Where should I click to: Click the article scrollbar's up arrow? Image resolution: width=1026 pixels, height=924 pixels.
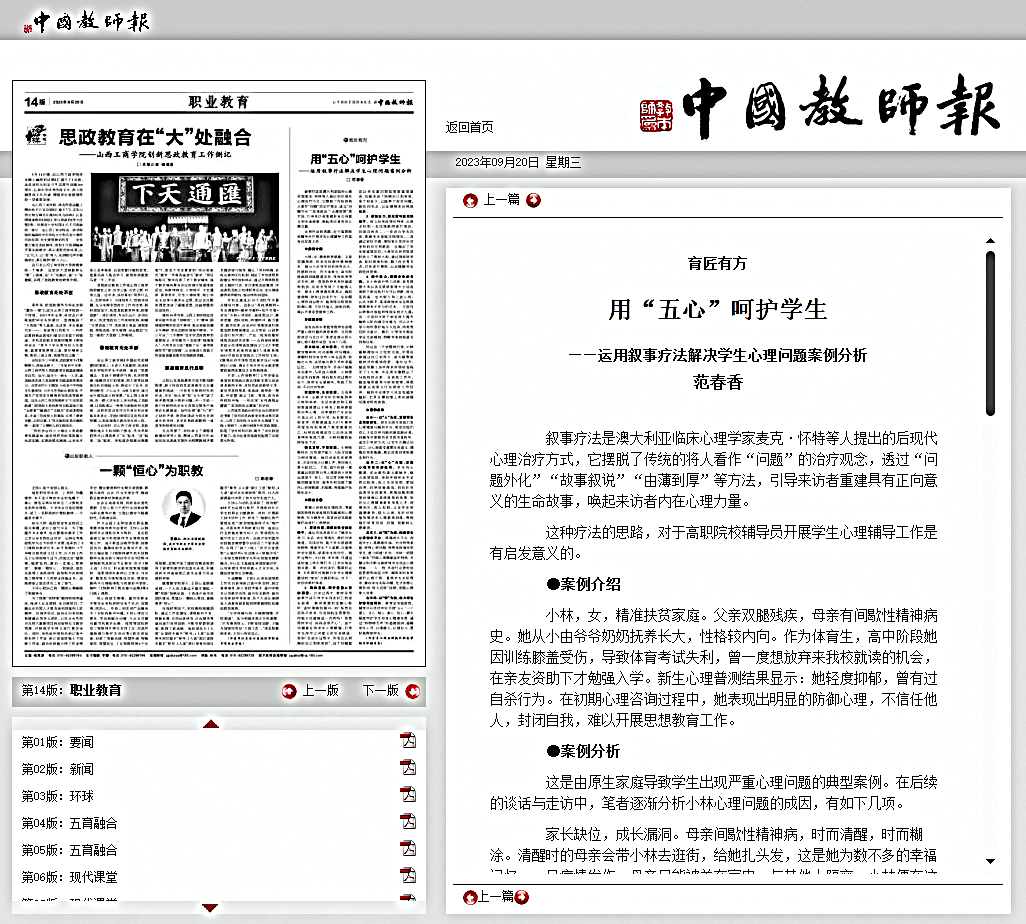(x=990, y=241)
